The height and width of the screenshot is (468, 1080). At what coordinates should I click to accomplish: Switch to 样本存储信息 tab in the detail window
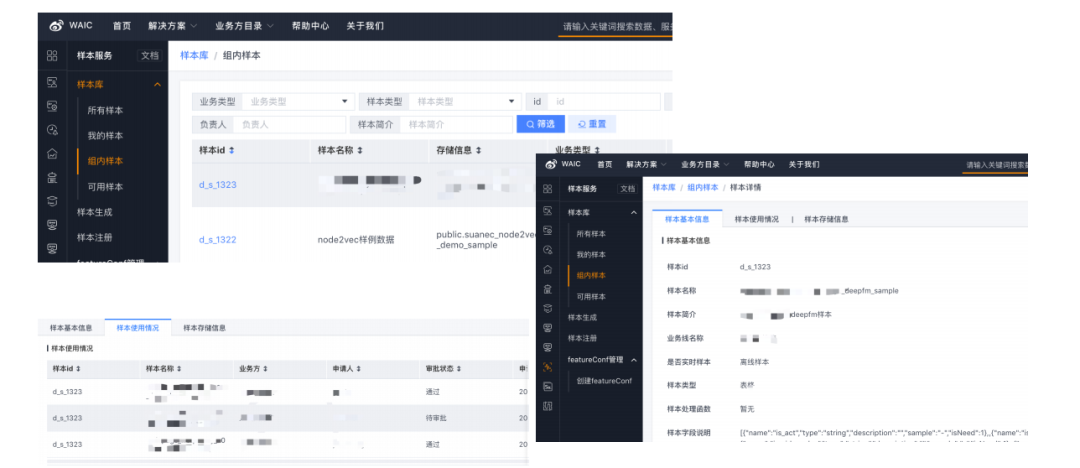point(826,219)
